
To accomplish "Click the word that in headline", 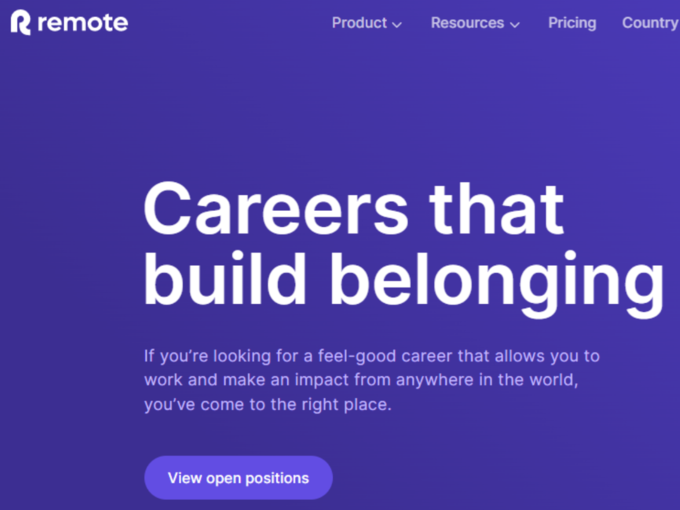I will click(x=497, y=209).
